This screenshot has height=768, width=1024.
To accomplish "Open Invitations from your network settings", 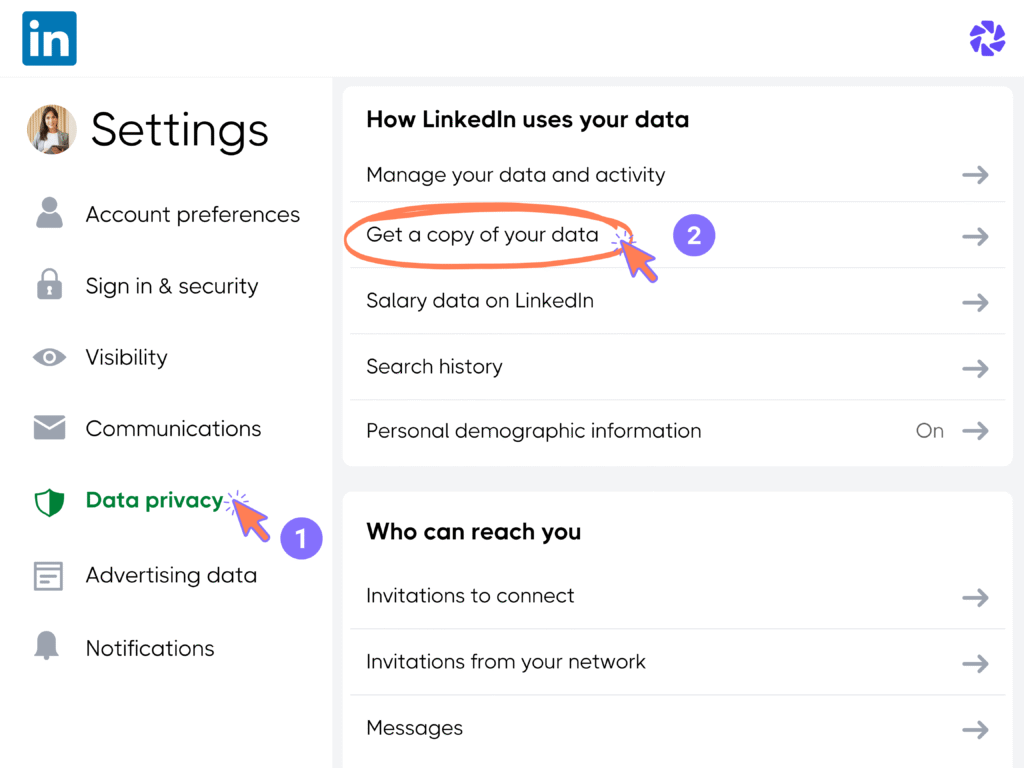I will pos(504,662).
